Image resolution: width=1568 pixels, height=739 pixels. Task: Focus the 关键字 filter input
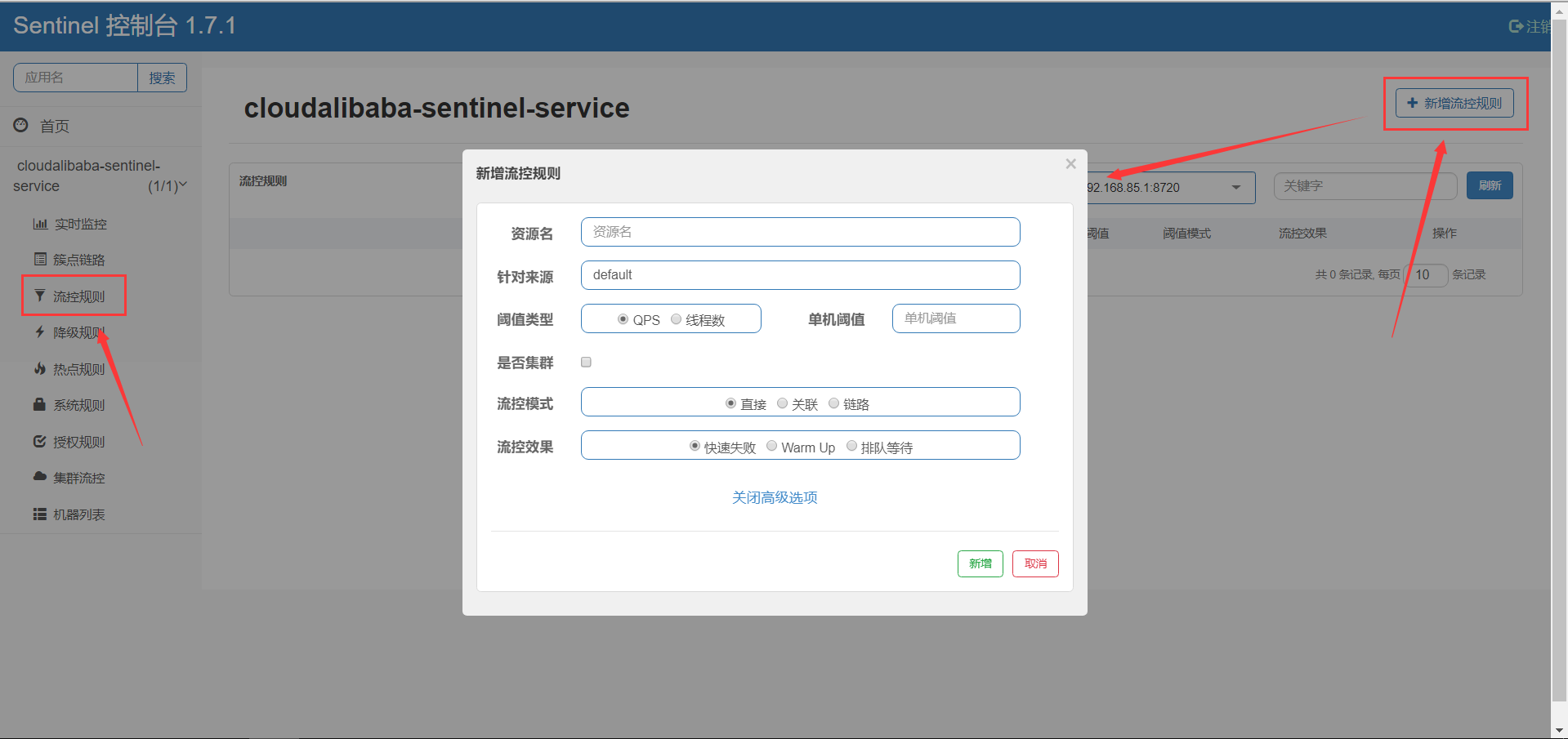pos(1365,186)
